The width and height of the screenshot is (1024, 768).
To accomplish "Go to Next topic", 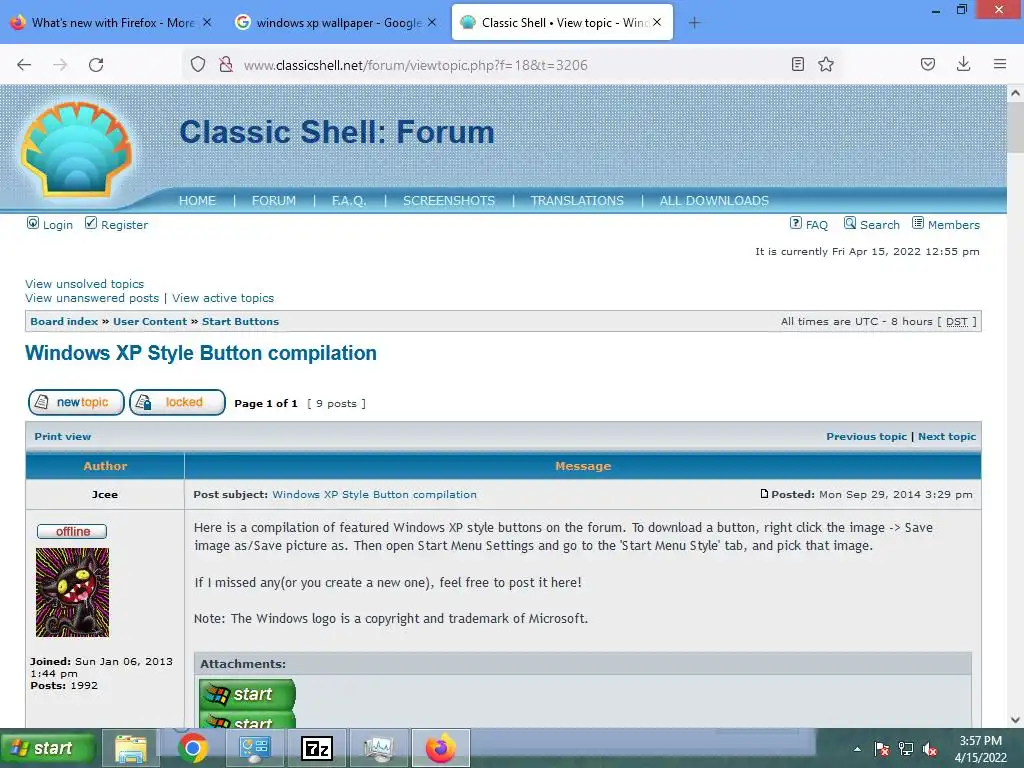I will [947, 436].
